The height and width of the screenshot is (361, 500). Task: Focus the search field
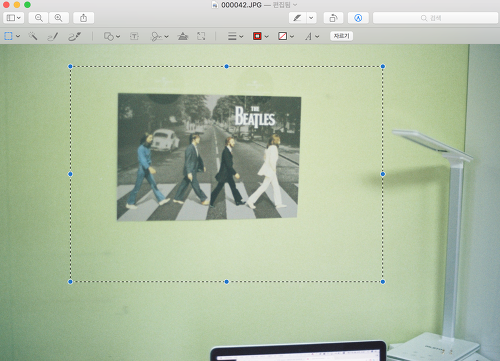[435, 18]
